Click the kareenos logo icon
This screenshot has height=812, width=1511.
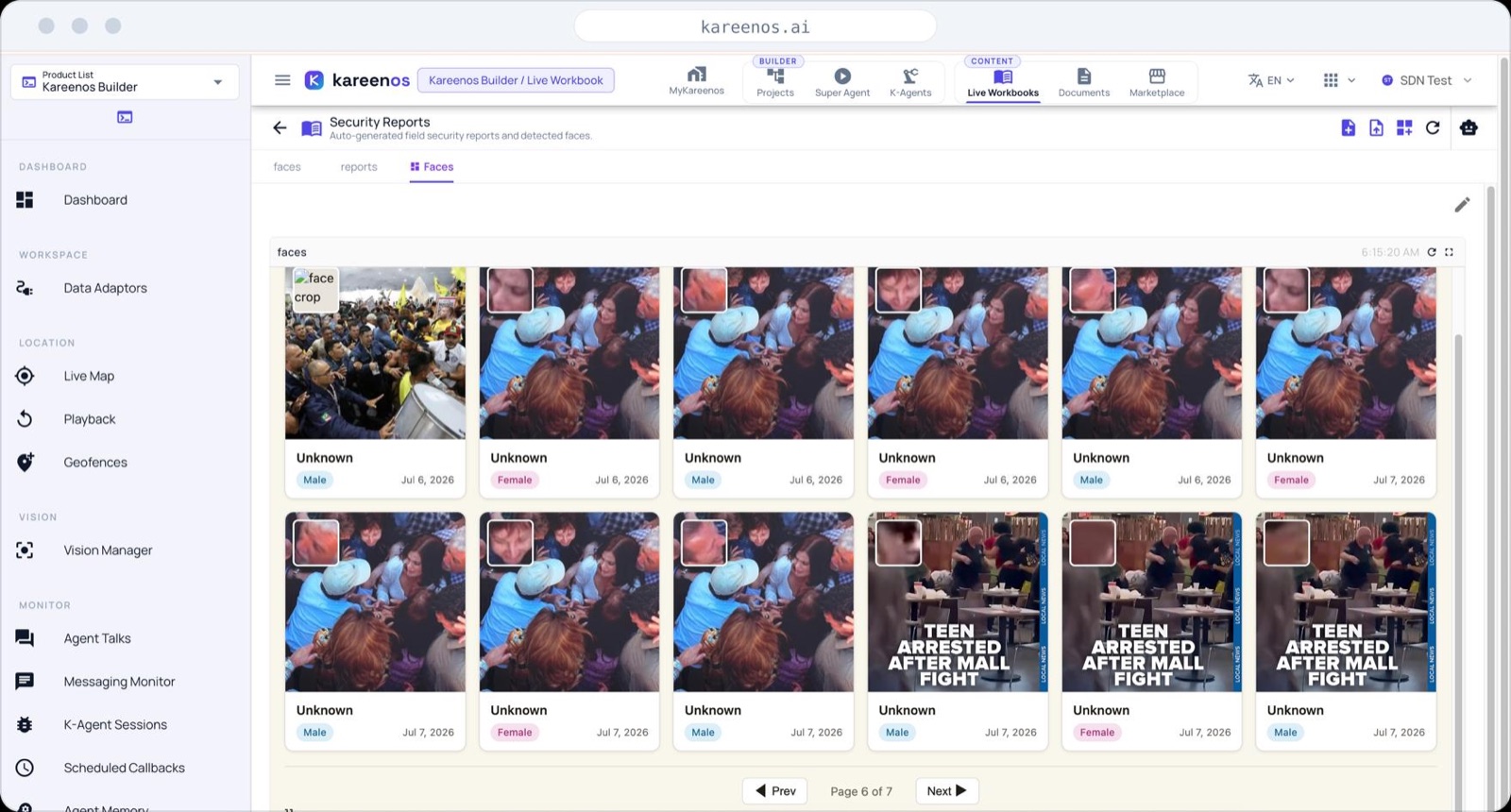coord(314,80)
